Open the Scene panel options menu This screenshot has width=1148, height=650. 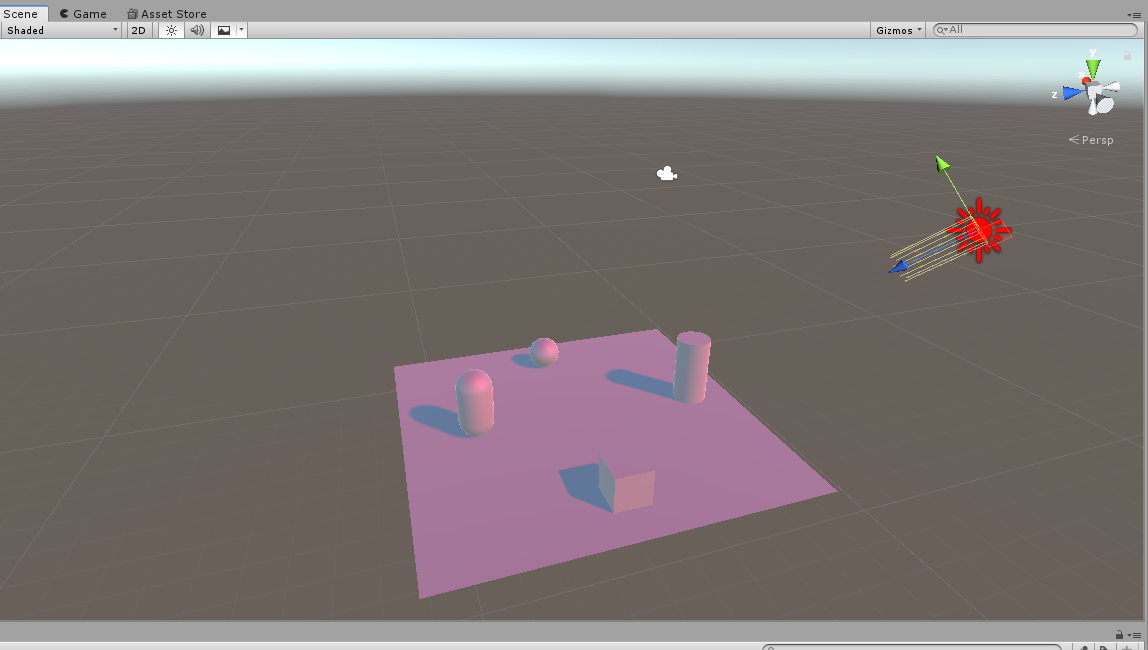coord(1134,15)
